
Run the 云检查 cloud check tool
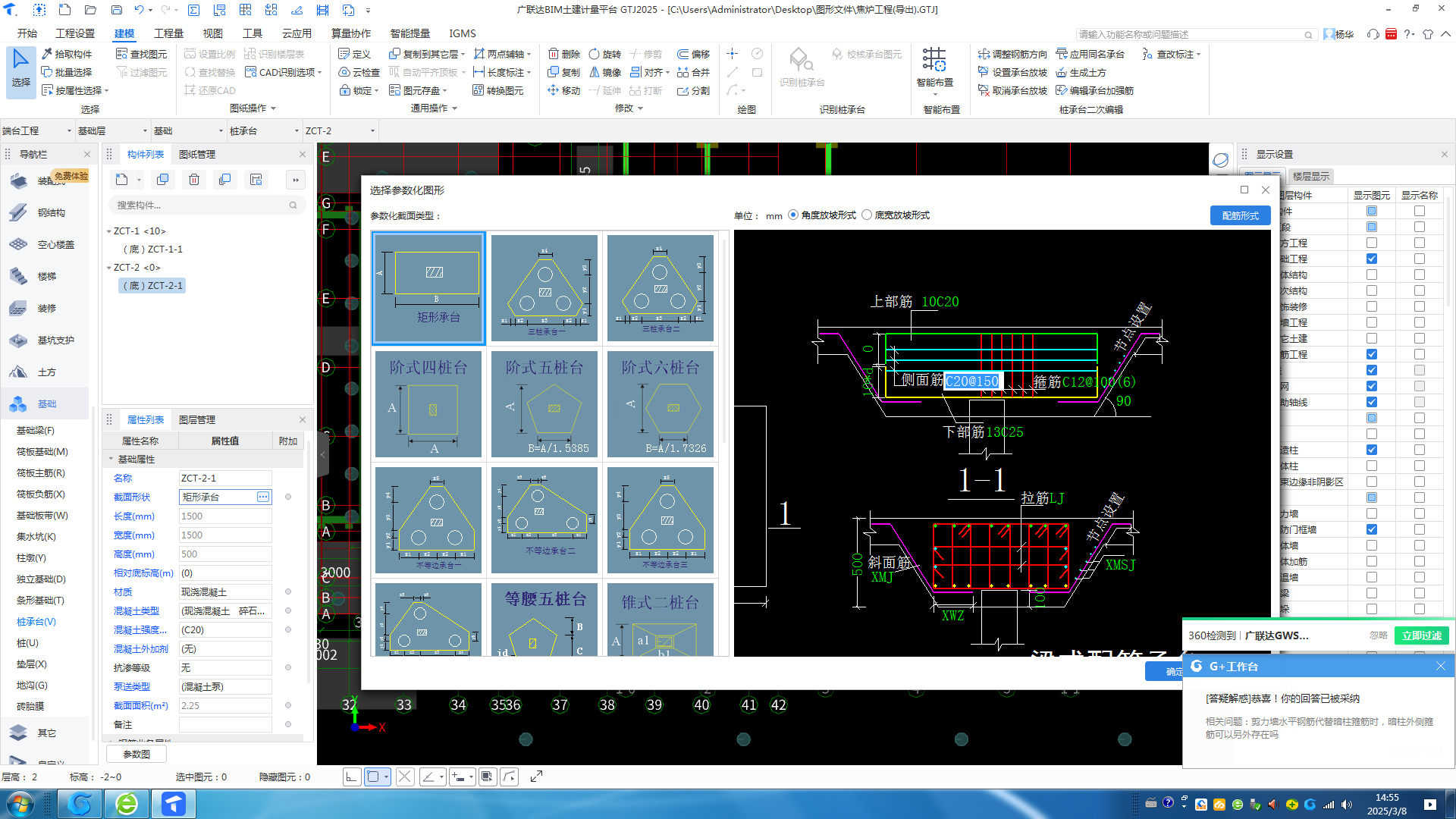click(359, 72)
